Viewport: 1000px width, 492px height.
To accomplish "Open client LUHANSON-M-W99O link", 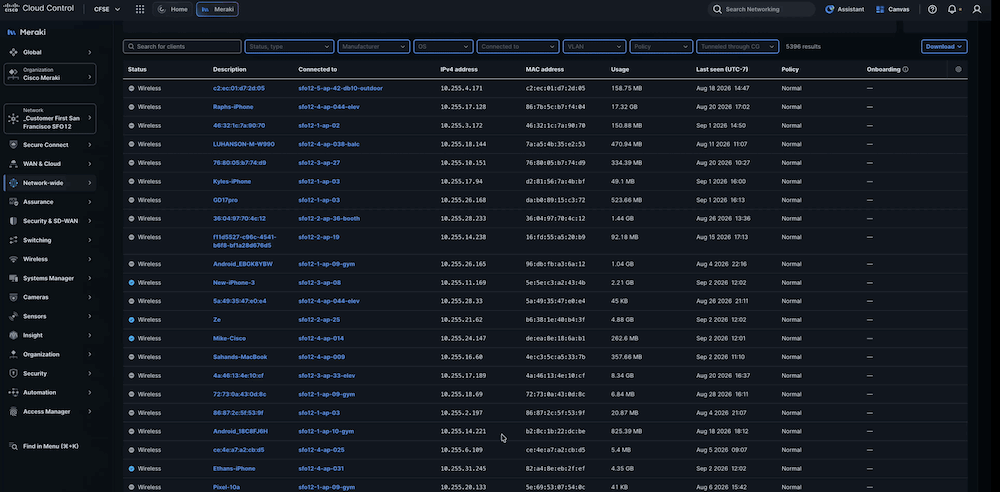I will 244,144.
